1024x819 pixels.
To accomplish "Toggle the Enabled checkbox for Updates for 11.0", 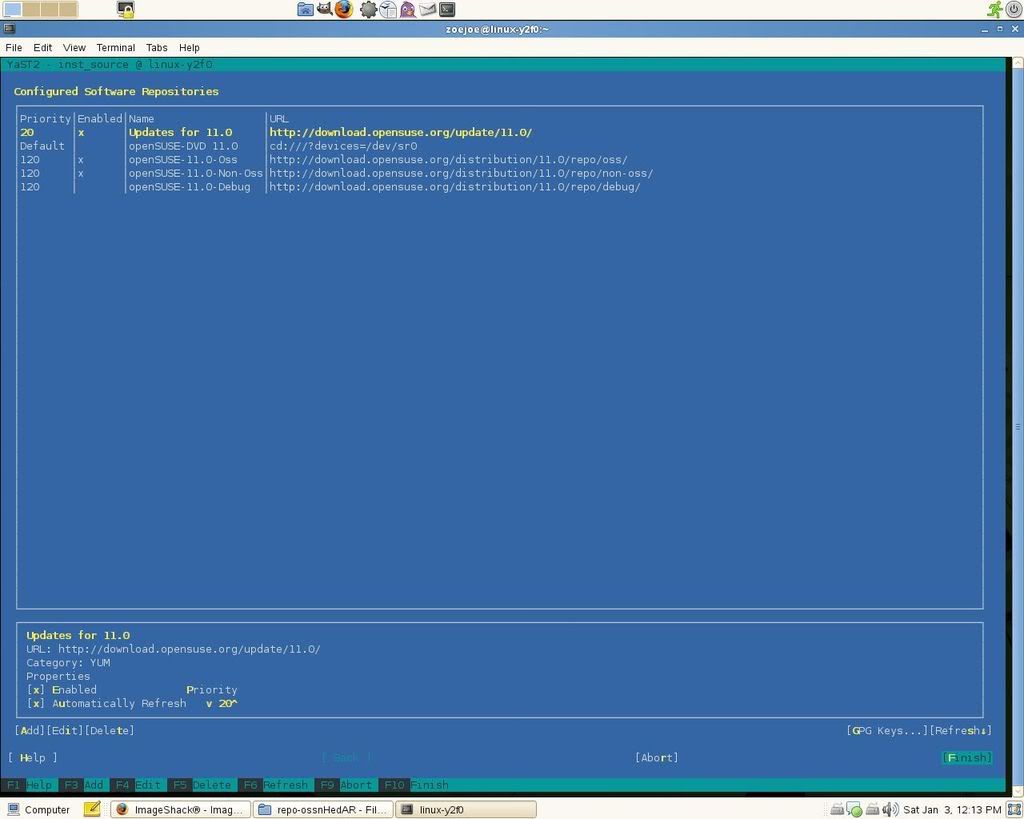I will 35,690.
